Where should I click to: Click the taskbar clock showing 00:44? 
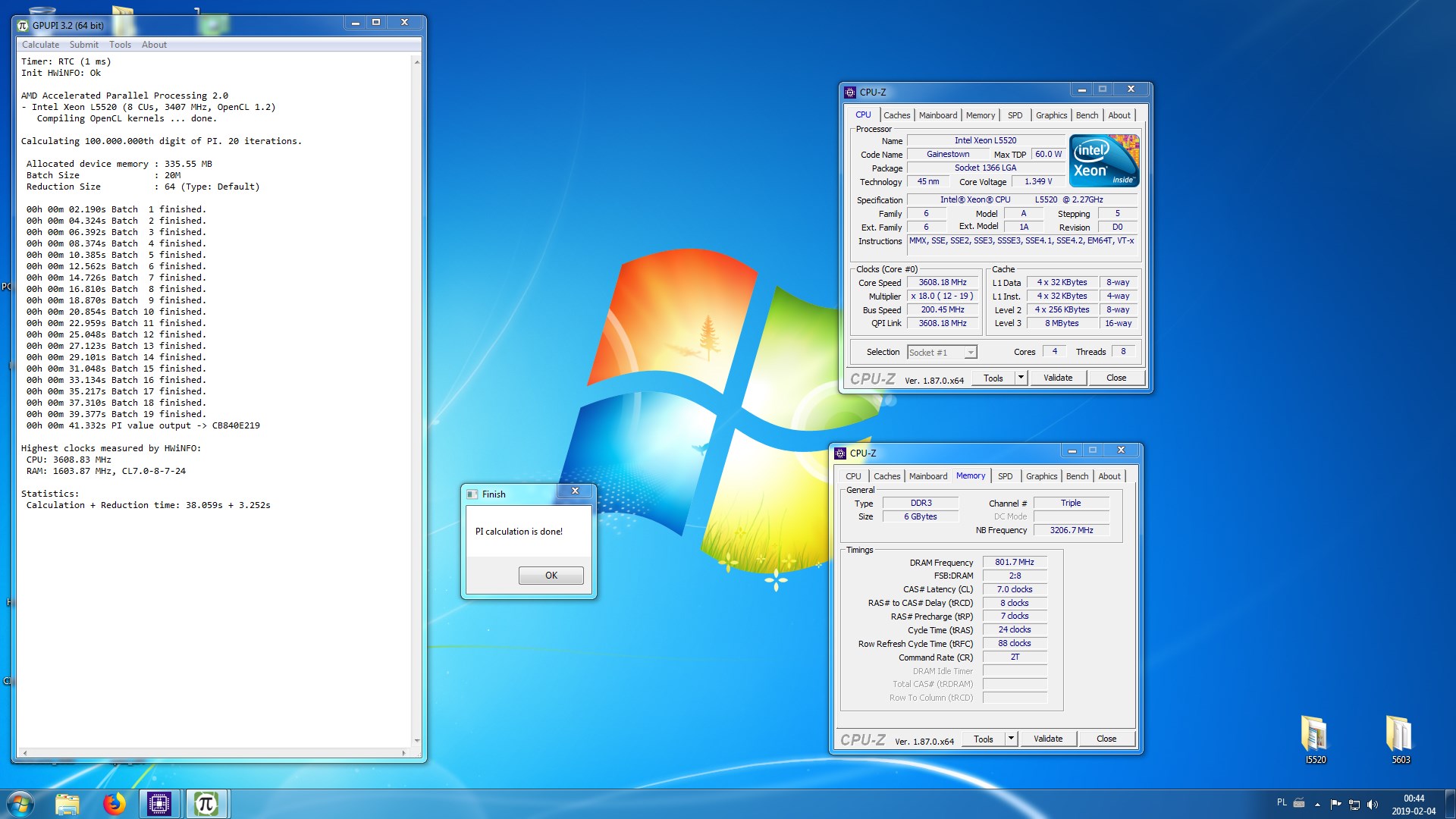coord(1414,799)
